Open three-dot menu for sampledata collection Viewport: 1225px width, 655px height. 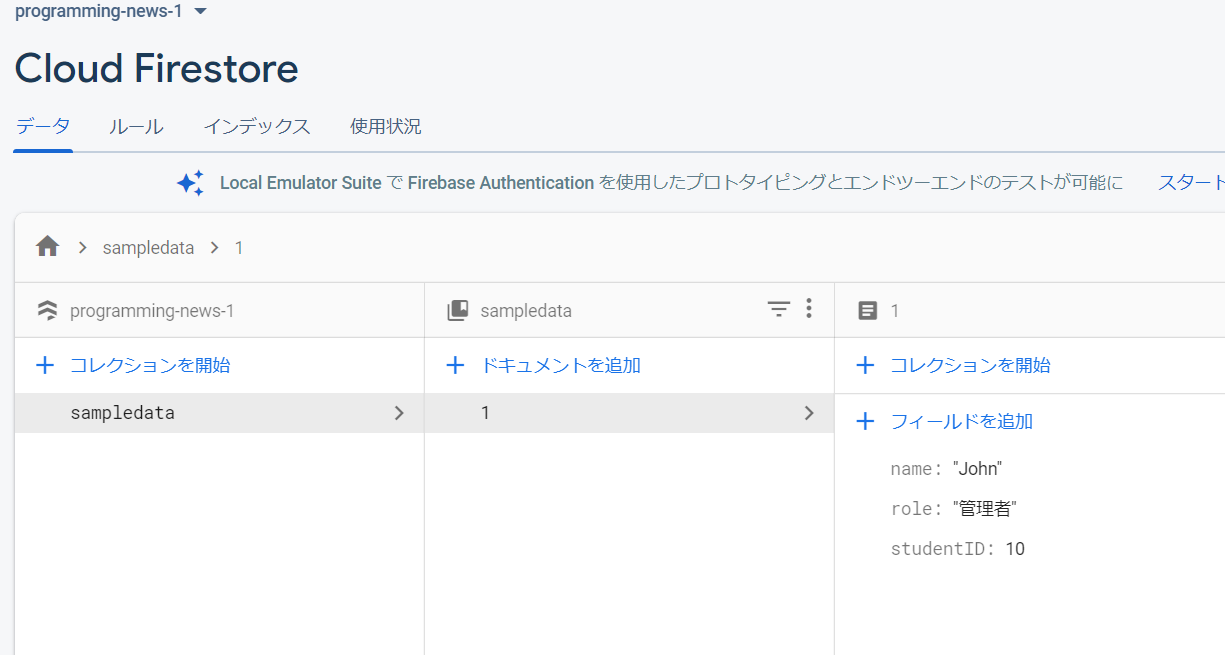809,309
